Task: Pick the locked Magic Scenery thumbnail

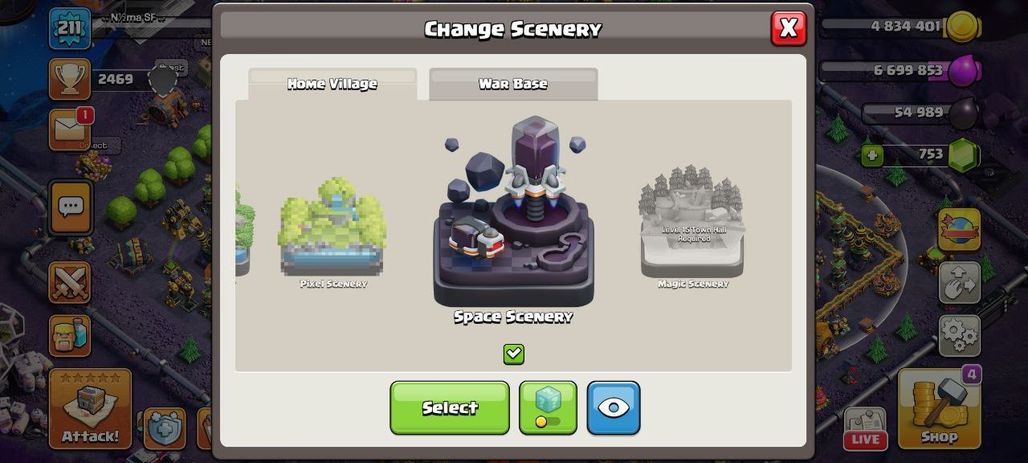Action: 692,222
